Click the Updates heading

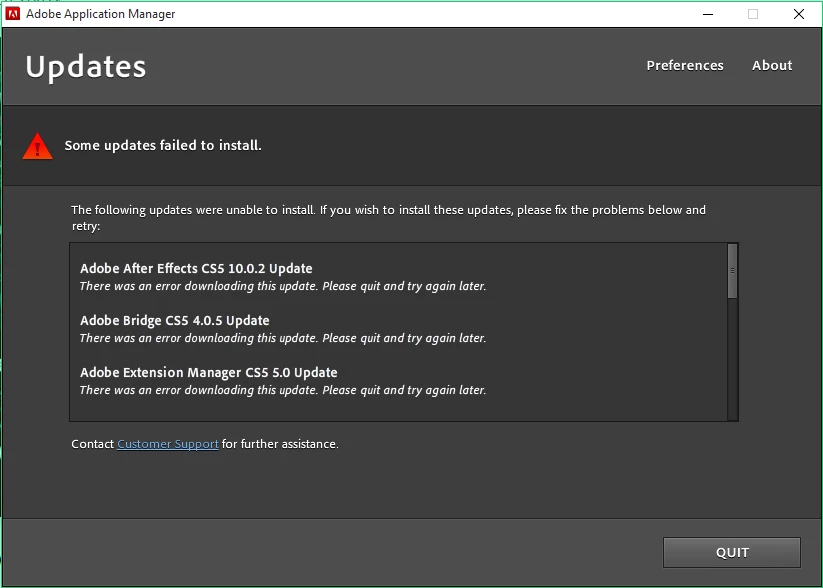(x=86, y=67)
